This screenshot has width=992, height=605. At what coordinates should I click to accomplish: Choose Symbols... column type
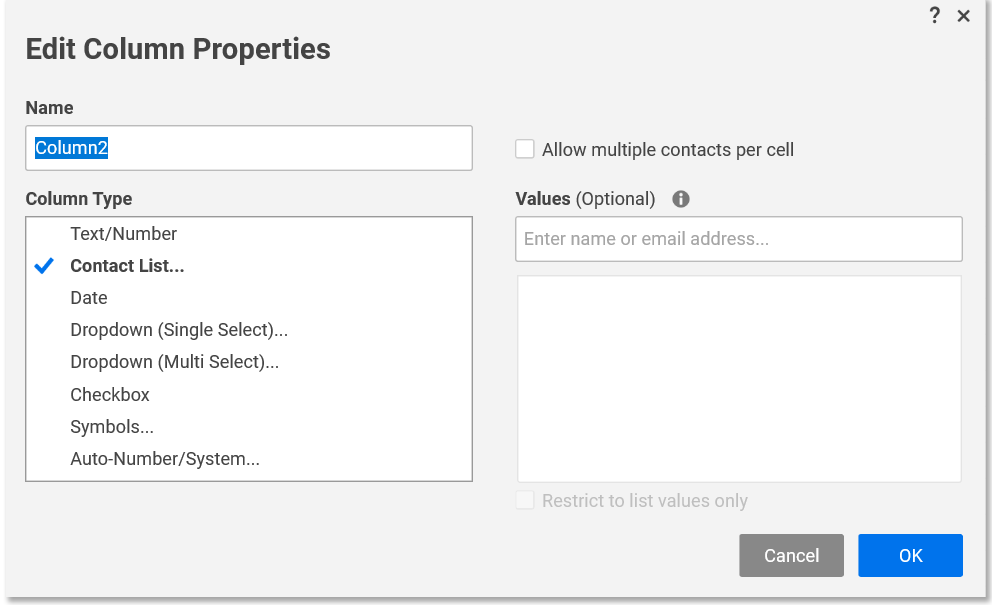click(112, 427)
